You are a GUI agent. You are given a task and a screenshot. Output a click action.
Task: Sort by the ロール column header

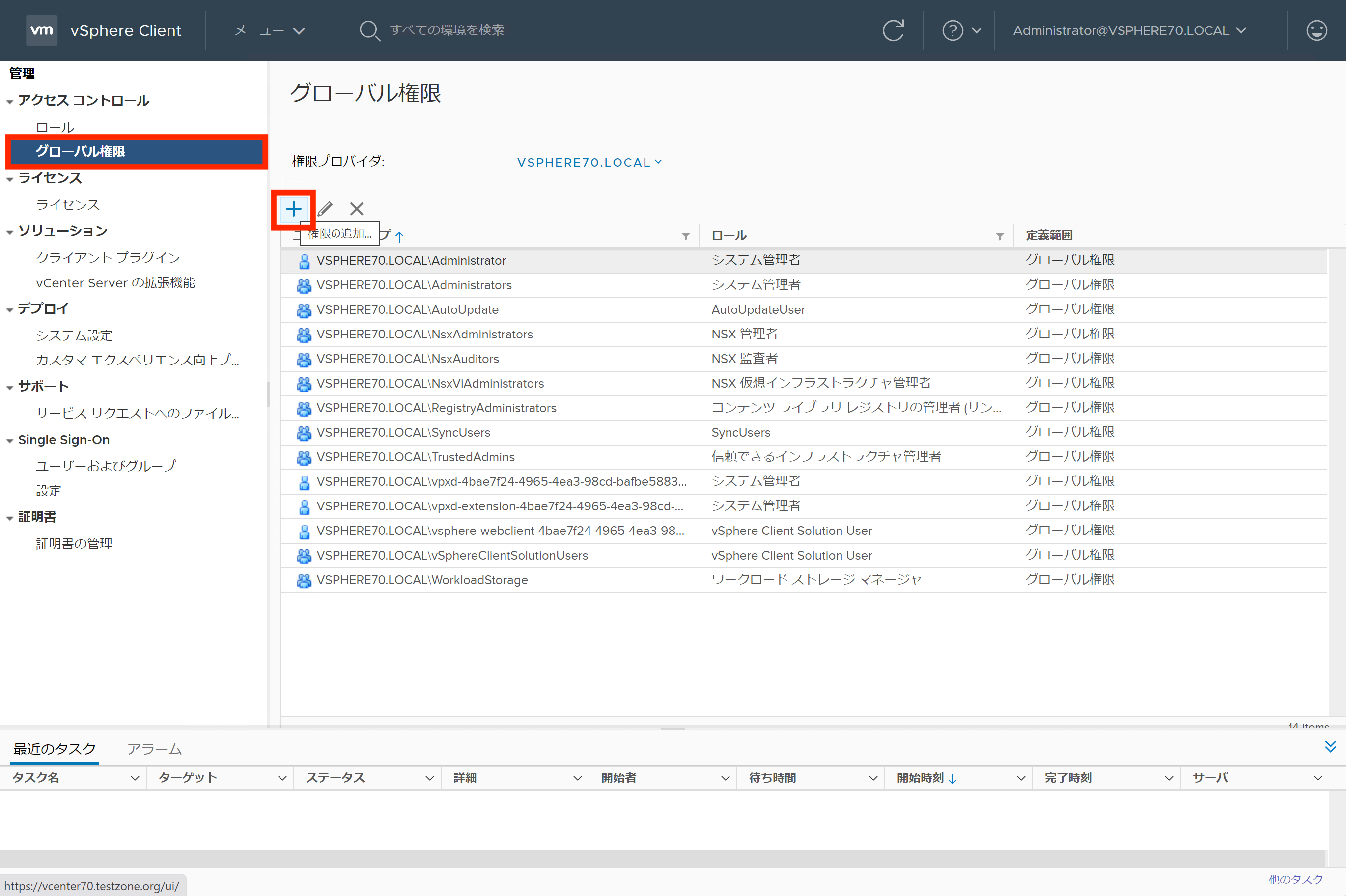[729, 235]
